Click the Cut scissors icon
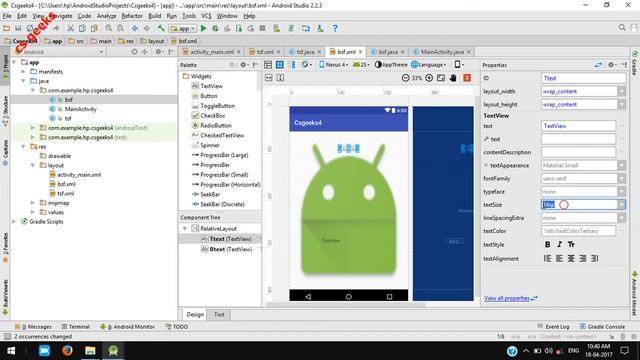This screenshot has width=640, height=360. (x=71, y=28)
